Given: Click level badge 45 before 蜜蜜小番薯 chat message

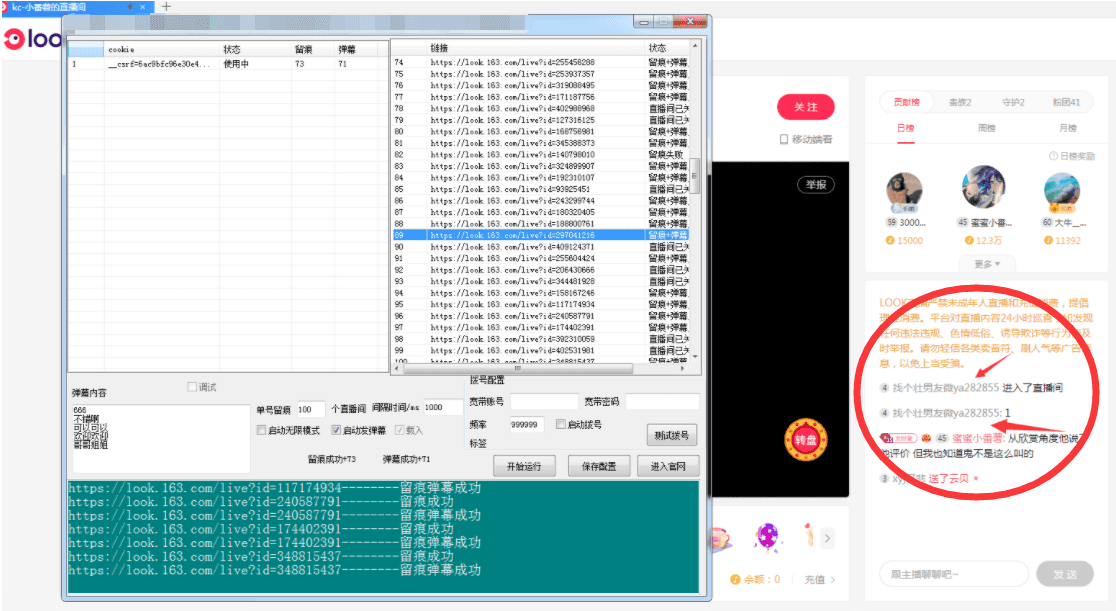Looking at the screenshot, I should [942, 439].
